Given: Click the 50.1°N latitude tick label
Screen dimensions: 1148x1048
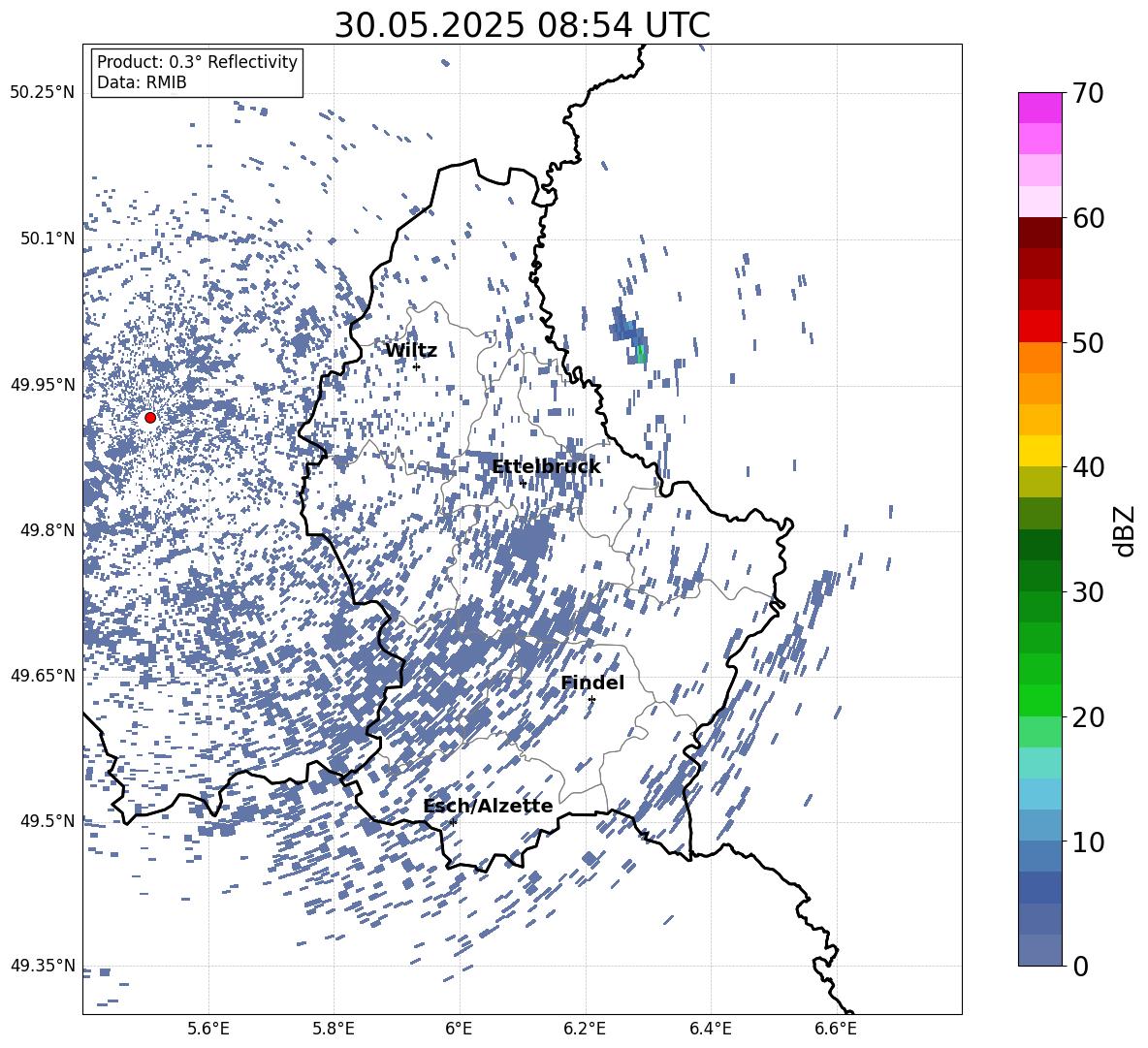Looking at the screenshot, I should tap(47, 238).
